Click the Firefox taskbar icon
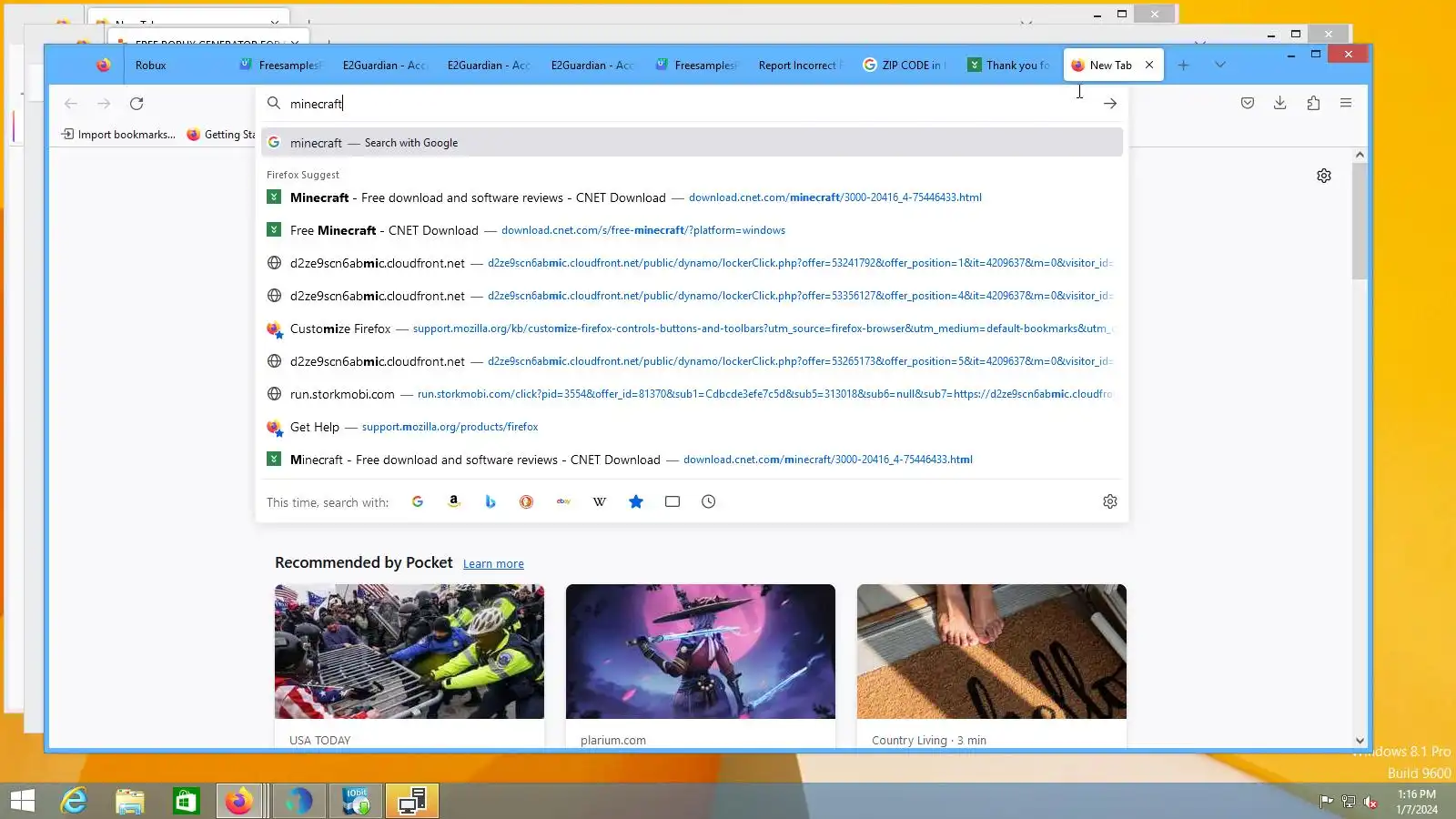Image resolution: width=1456 pixels, height=819 pixels. [x=241, y=801]
